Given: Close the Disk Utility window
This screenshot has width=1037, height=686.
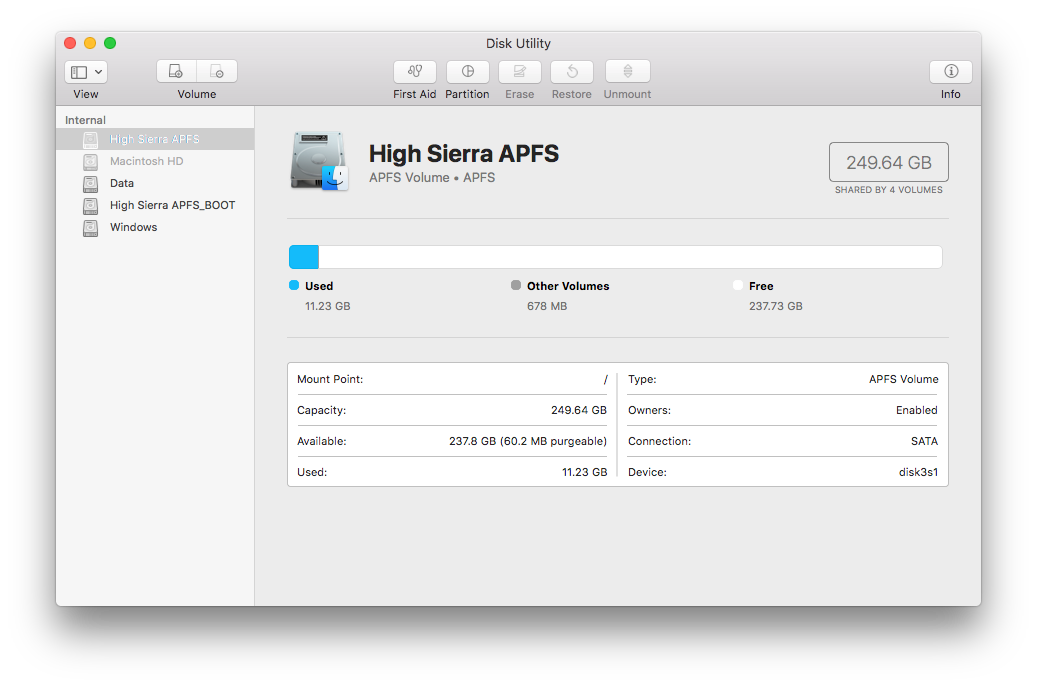Looking at the screenshot, I should tap(70, 43).
